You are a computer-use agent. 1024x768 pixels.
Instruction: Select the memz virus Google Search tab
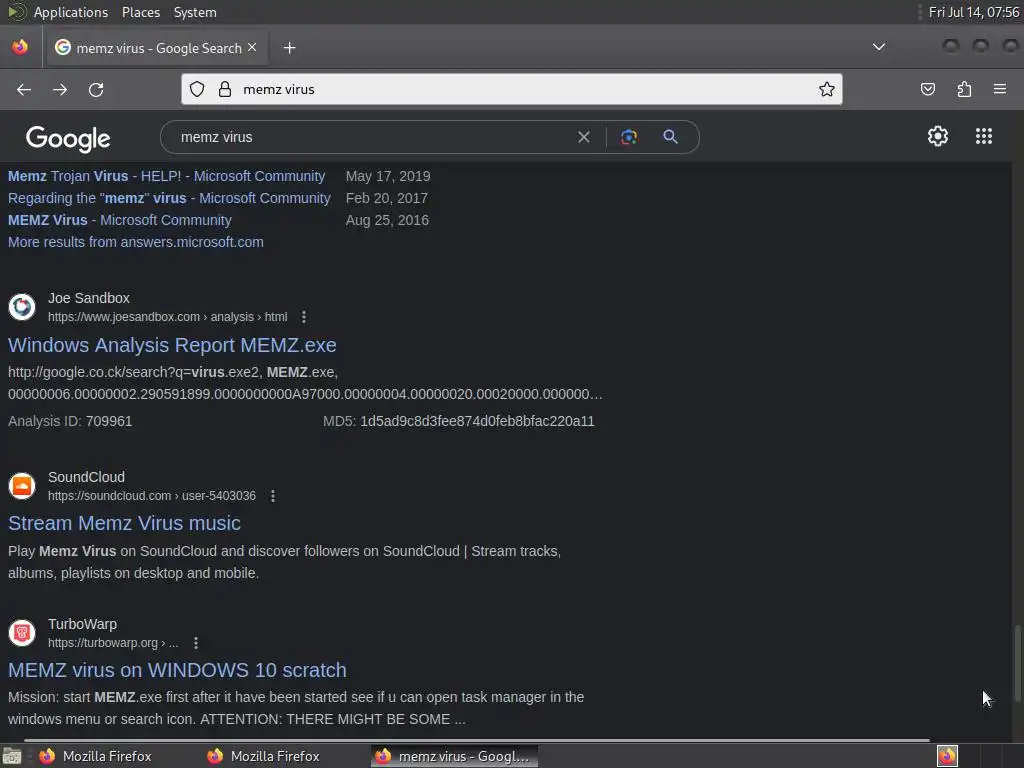(157, 48)
